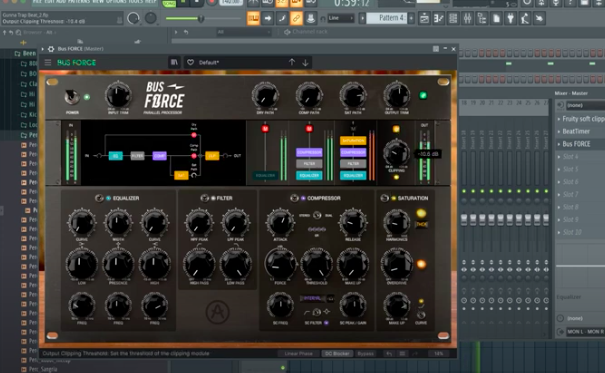The height and width of the screenshot is (373, 605).
Task: Open the preset library browser icon
Action: coord(174,62)
